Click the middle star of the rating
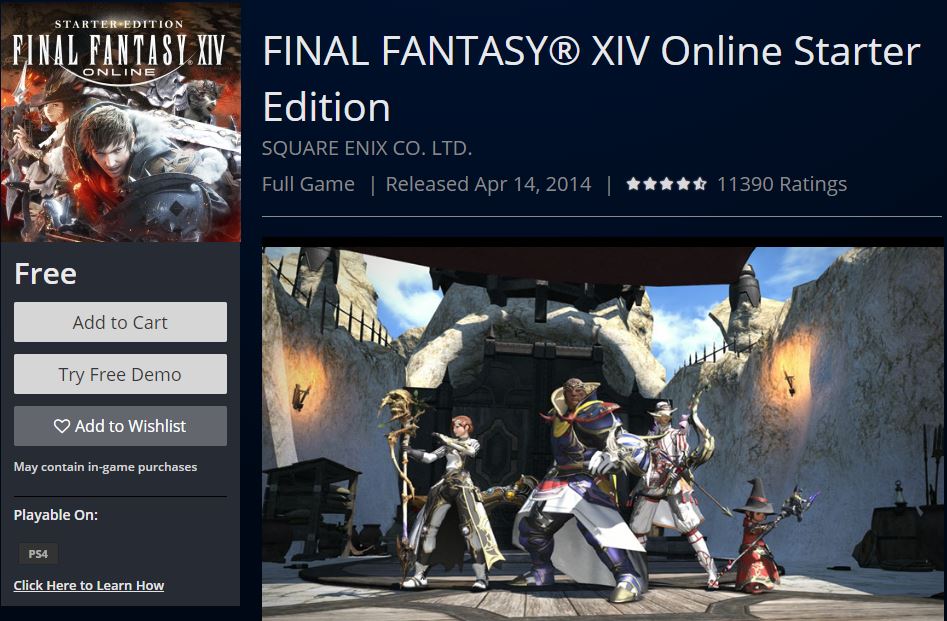Viewport: 947px width, 621px height. pyautogui.click(x=666, y=184)
